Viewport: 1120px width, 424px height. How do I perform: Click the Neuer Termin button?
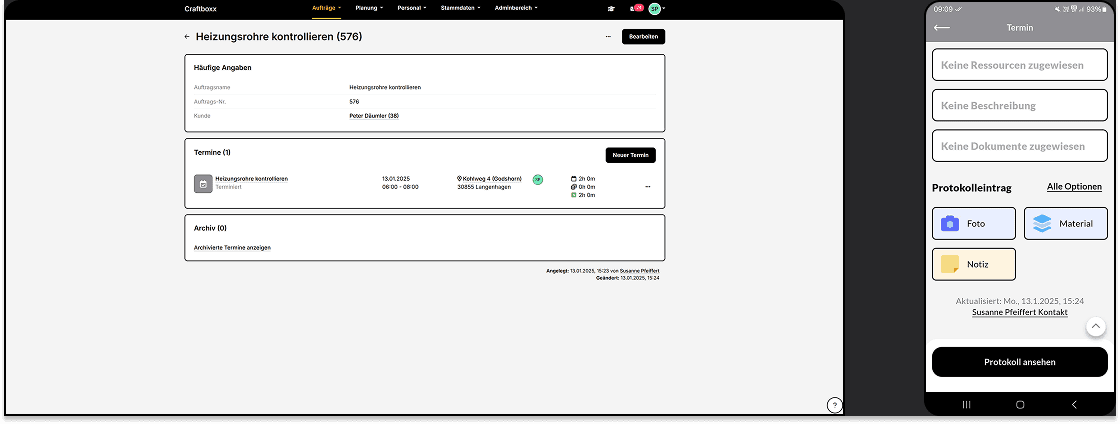pos(630,155)
